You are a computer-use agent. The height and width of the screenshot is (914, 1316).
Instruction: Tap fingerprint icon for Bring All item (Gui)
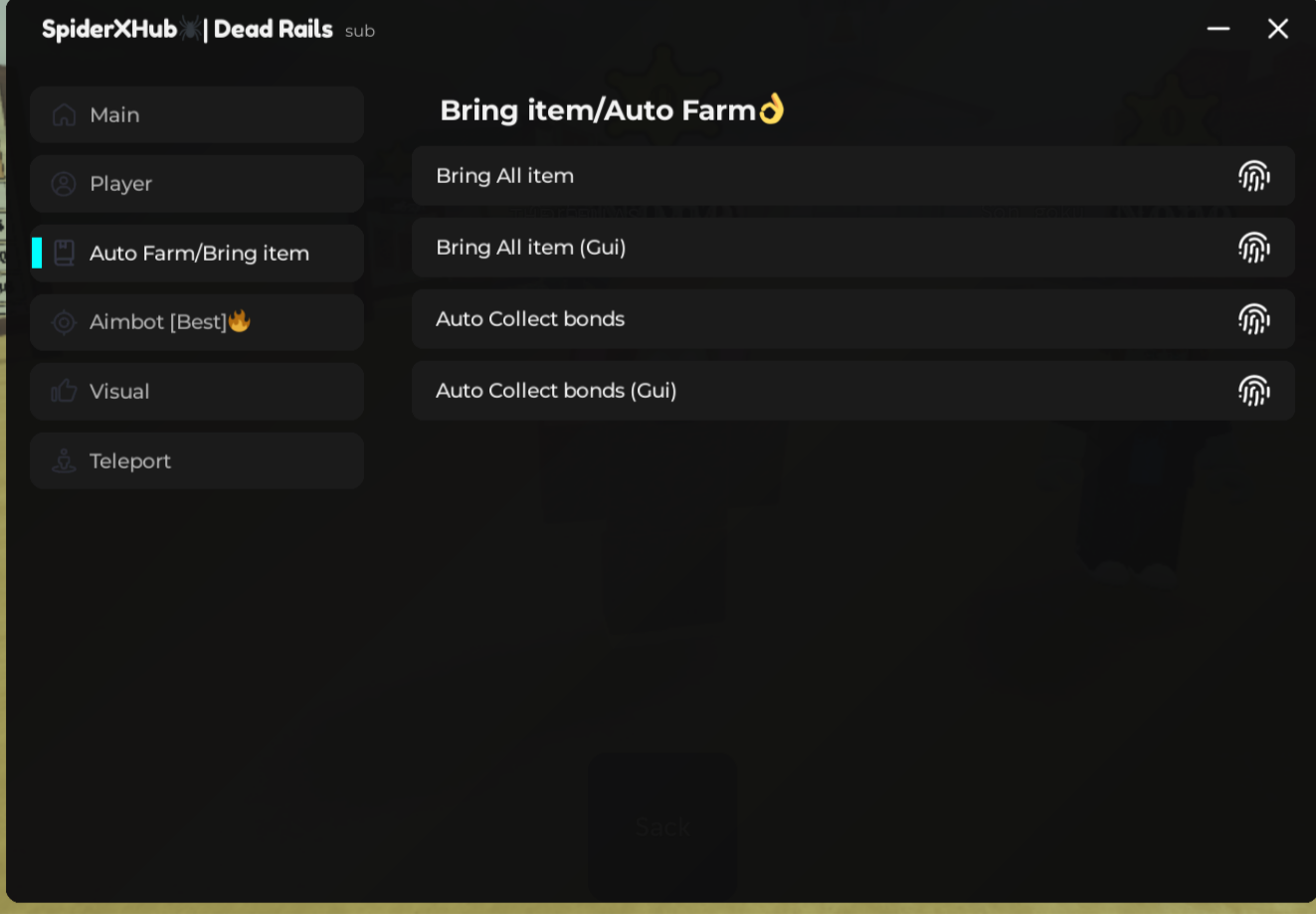[1253, 248]
